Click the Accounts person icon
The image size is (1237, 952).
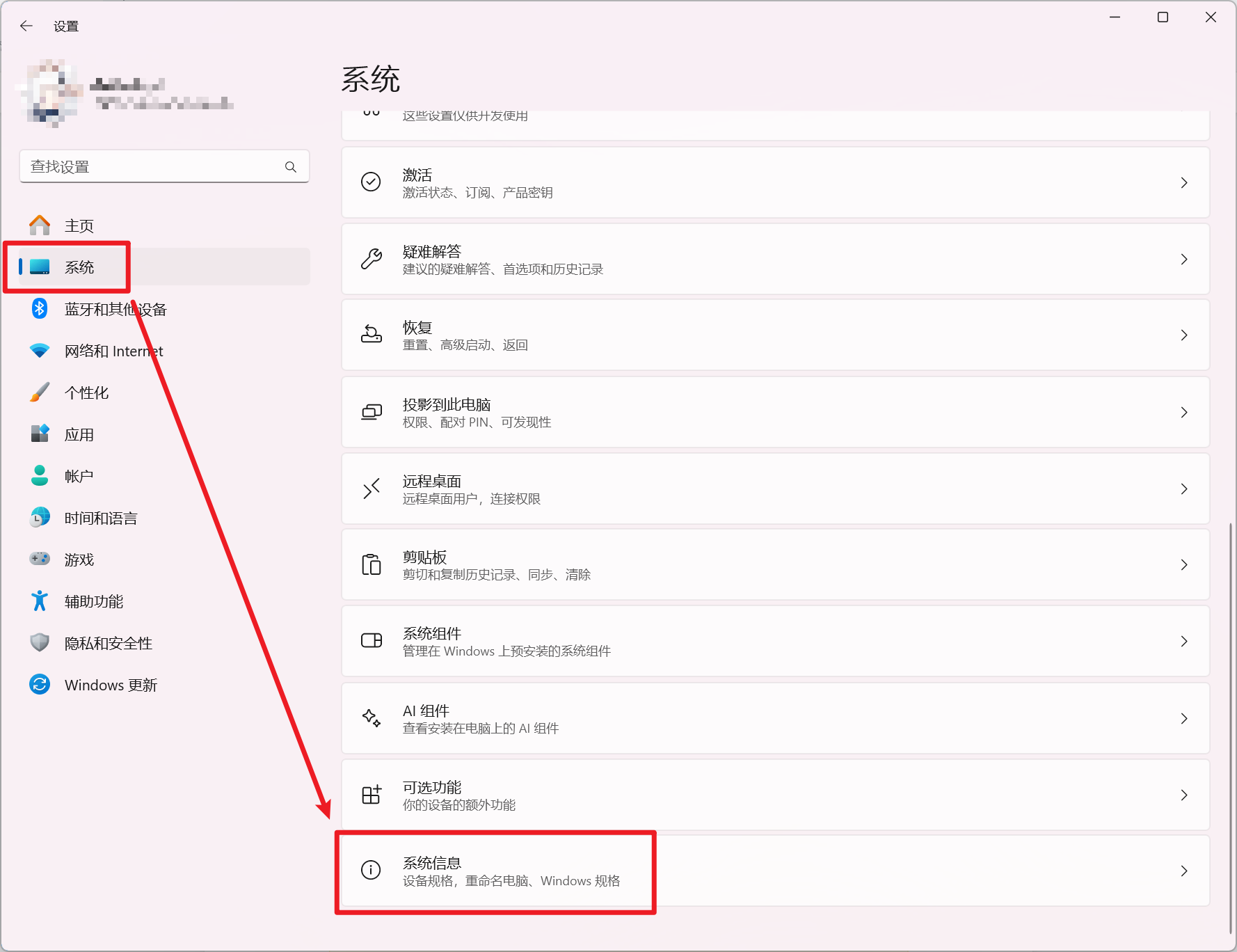pos(40,476)
